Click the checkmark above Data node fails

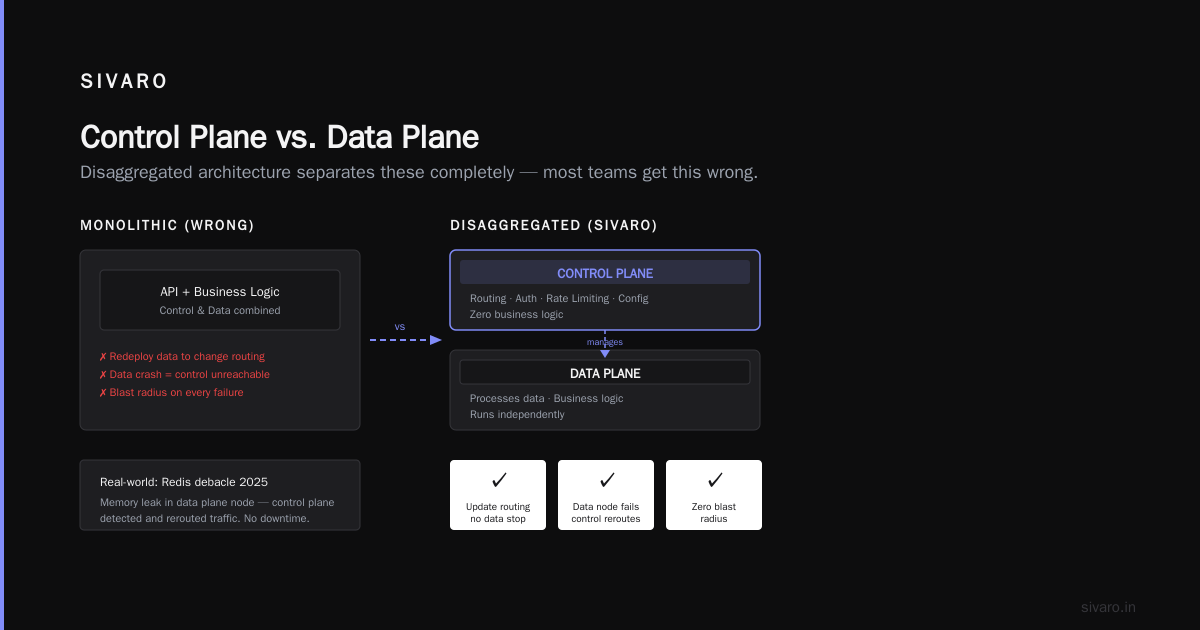coord(607,480)
